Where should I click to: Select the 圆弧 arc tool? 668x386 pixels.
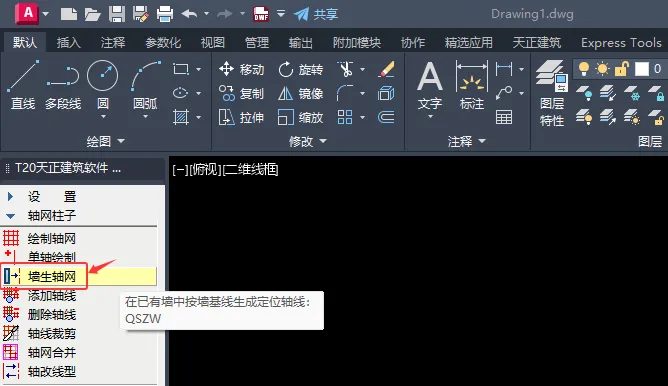(145, 85)
